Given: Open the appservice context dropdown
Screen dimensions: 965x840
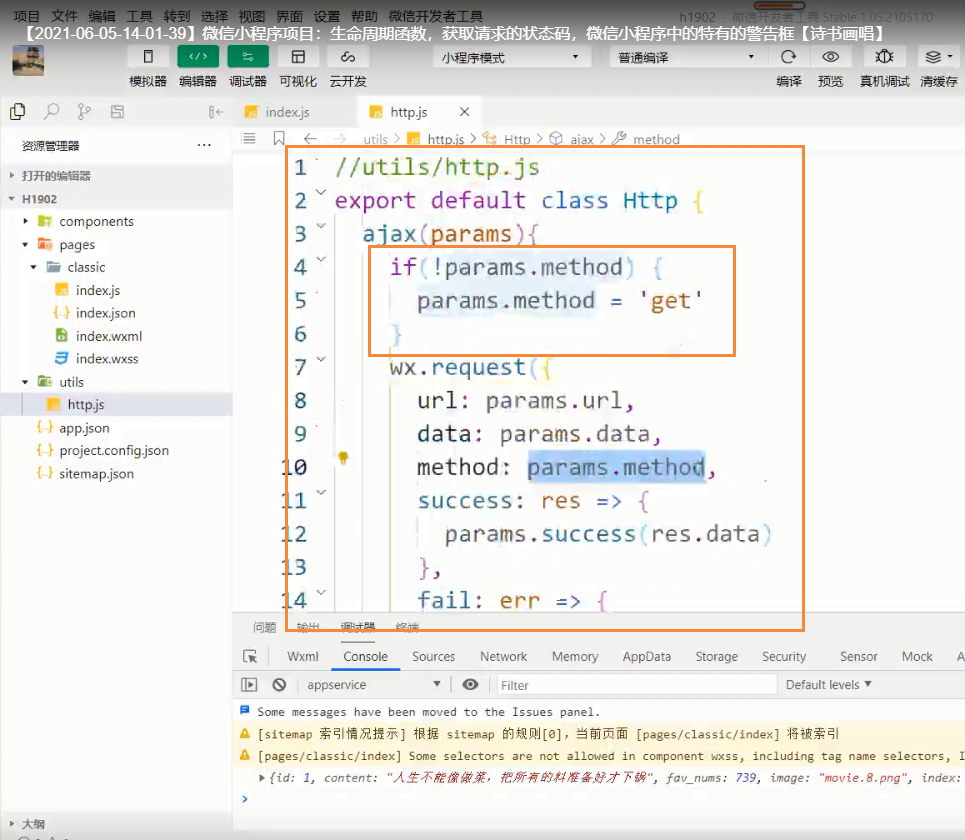Looking at the screenshot, I should 372,684.
